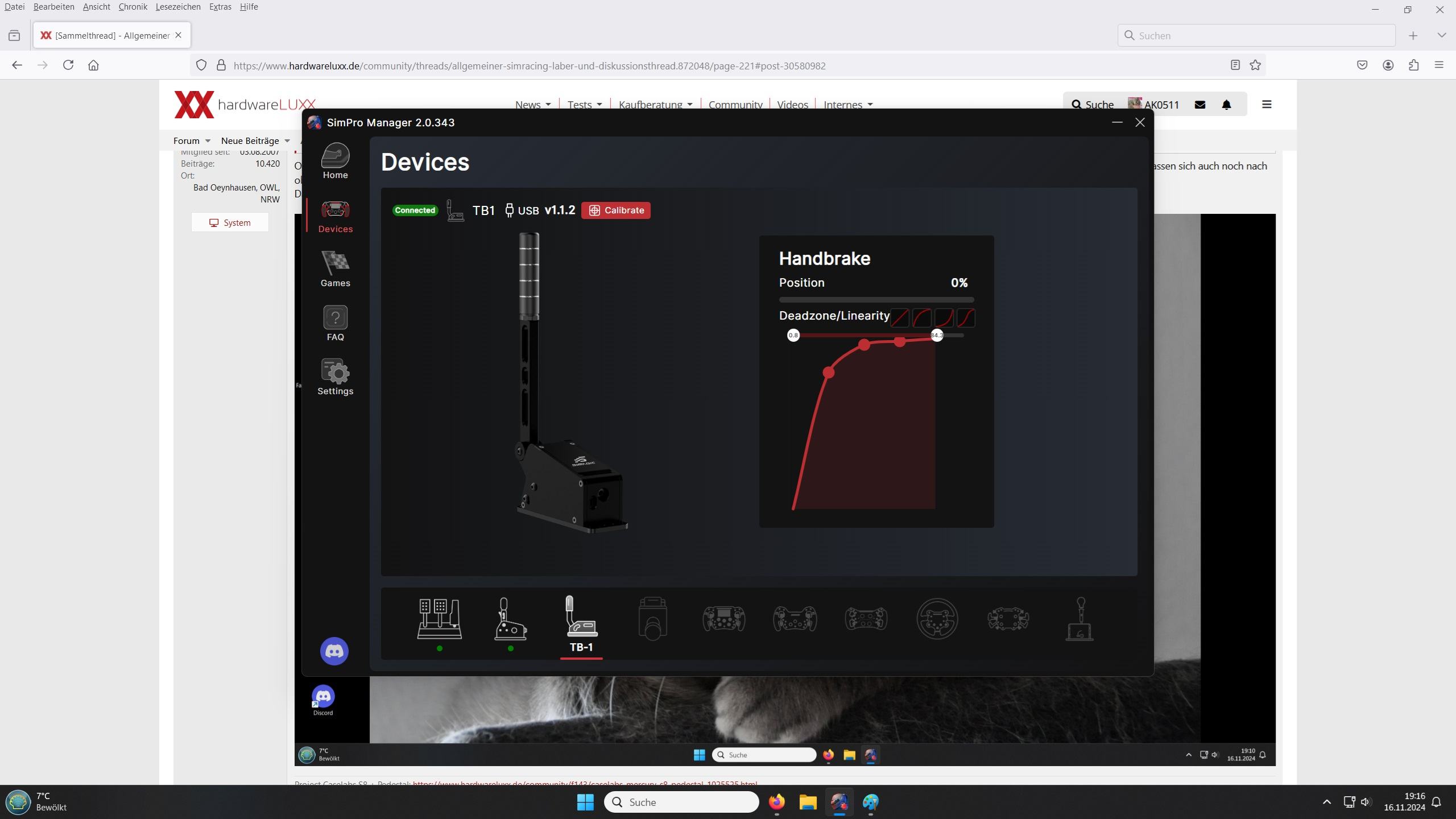Open the FAQ section in SimPro Manager
The image size is (1456, 819).
(335, 324)
